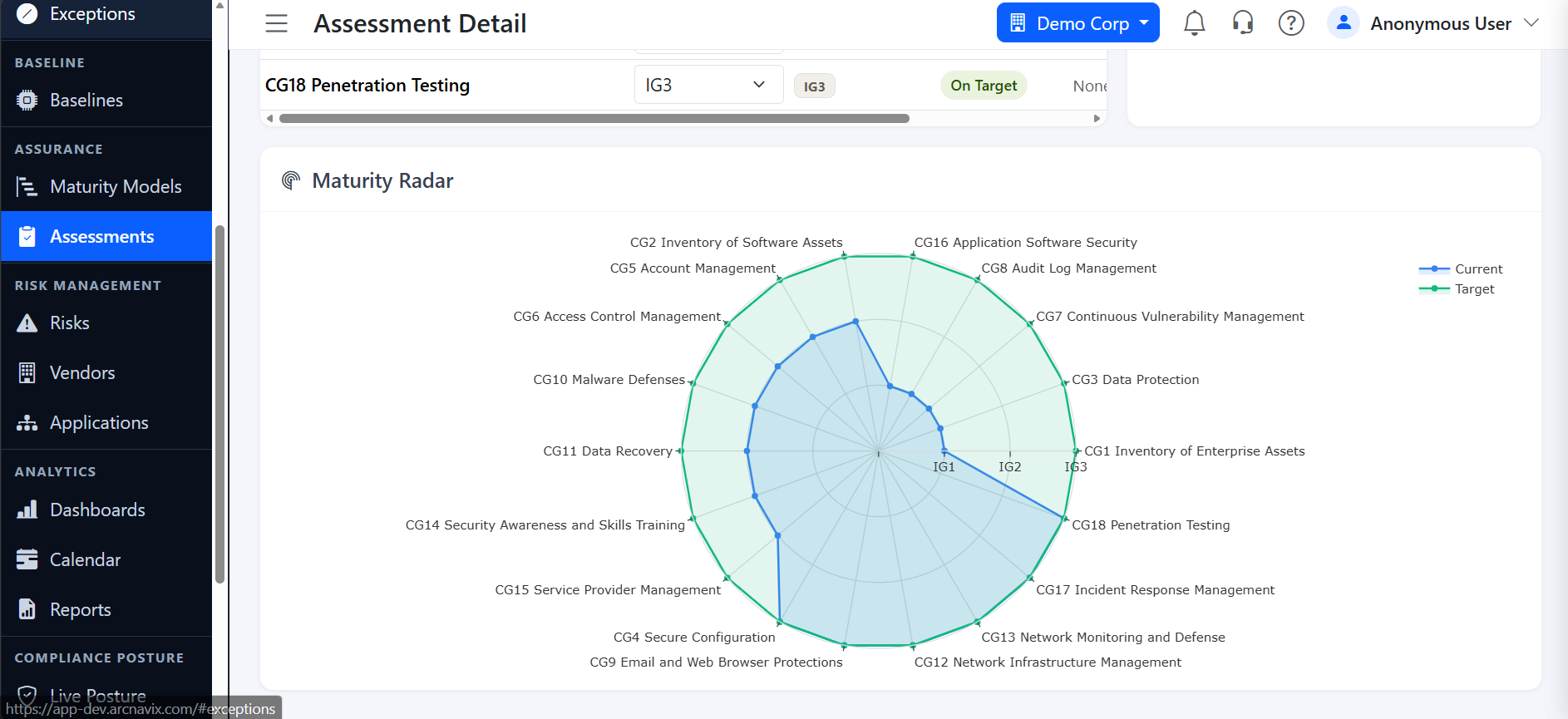Open the Demo Corp organization dropdown
The width and height of the screenshot is (1568, 719).
(1077, 23)
